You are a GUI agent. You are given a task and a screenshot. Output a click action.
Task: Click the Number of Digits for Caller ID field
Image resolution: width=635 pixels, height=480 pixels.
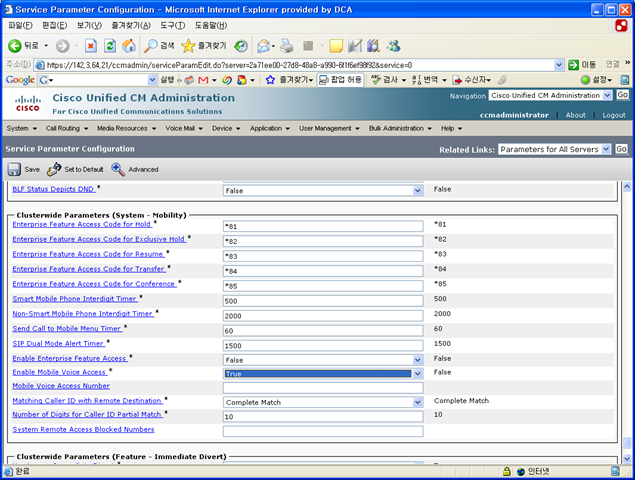pos(323,416)
